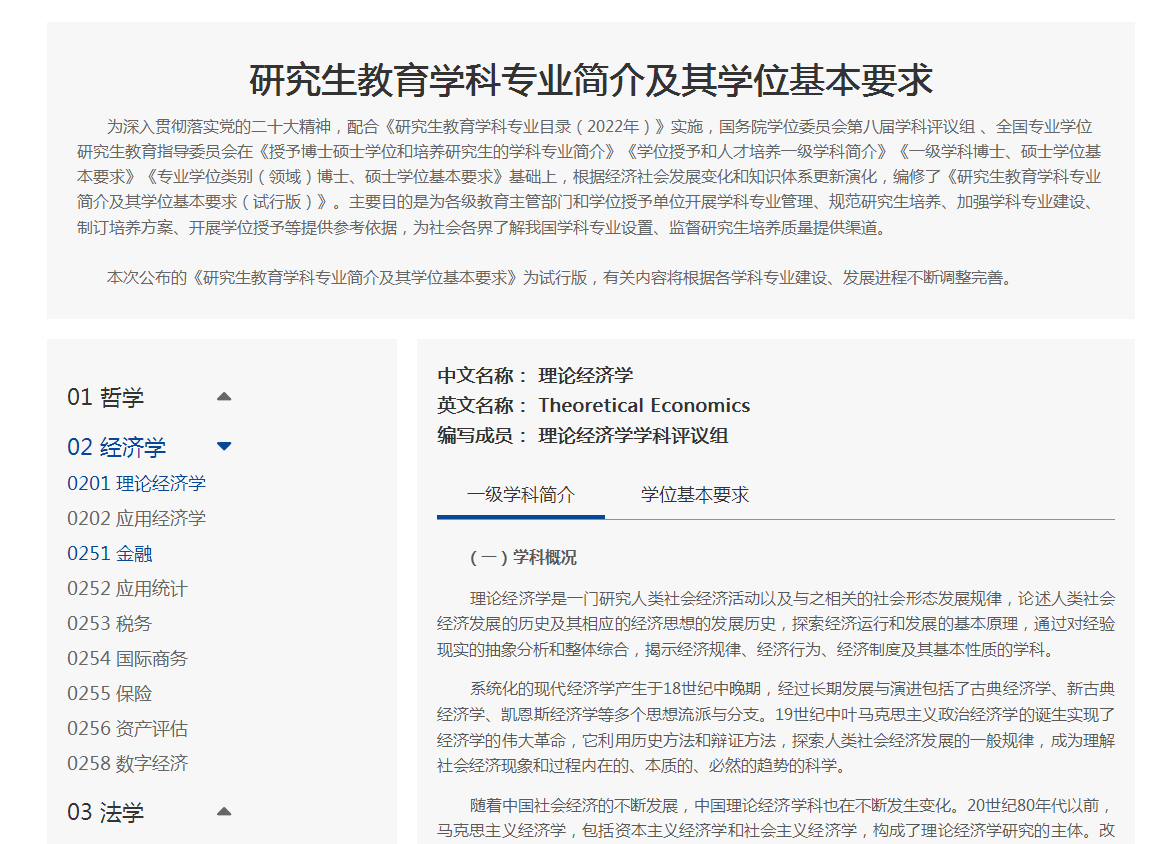
Task: Click the 中文名称： label
Action: (482, 375)
